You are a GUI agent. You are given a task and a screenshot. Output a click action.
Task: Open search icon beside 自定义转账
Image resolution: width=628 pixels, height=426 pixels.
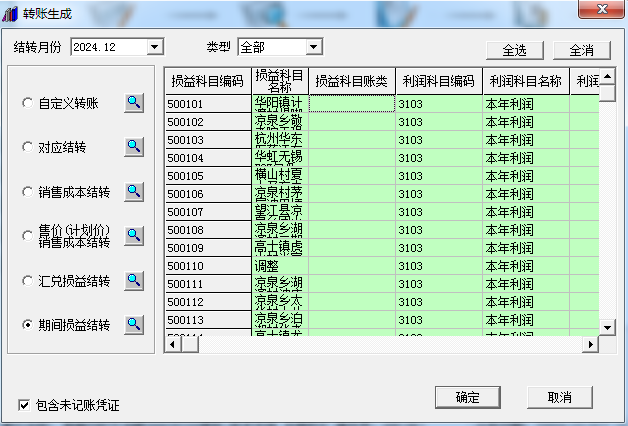(x=134, y=103)
